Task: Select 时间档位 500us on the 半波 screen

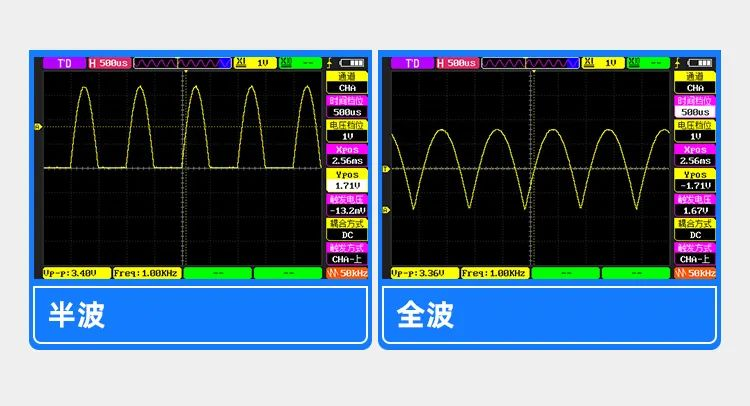Action: (x=347, y=107)
